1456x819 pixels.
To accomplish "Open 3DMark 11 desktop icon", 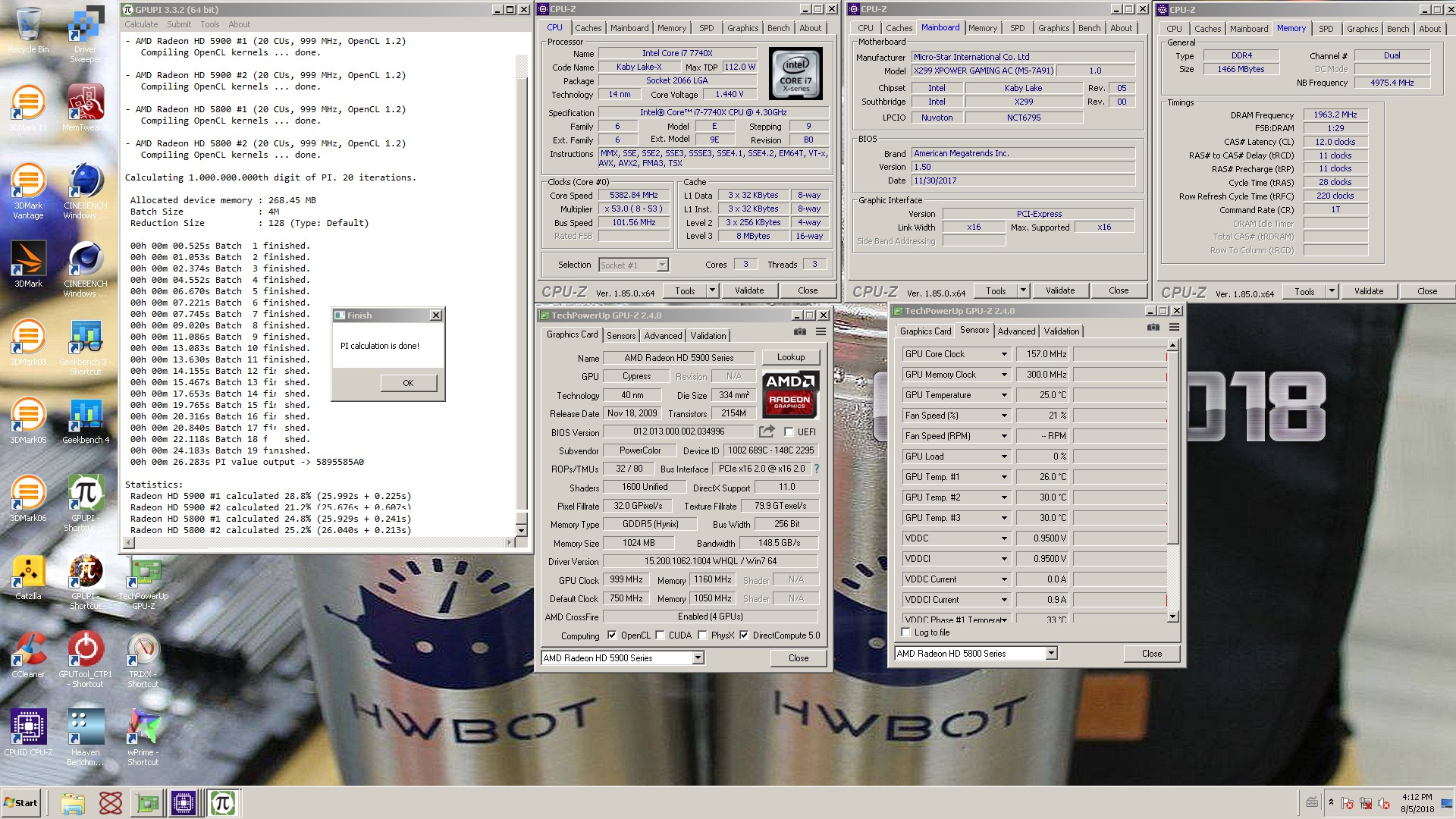I will pos(28,108).
